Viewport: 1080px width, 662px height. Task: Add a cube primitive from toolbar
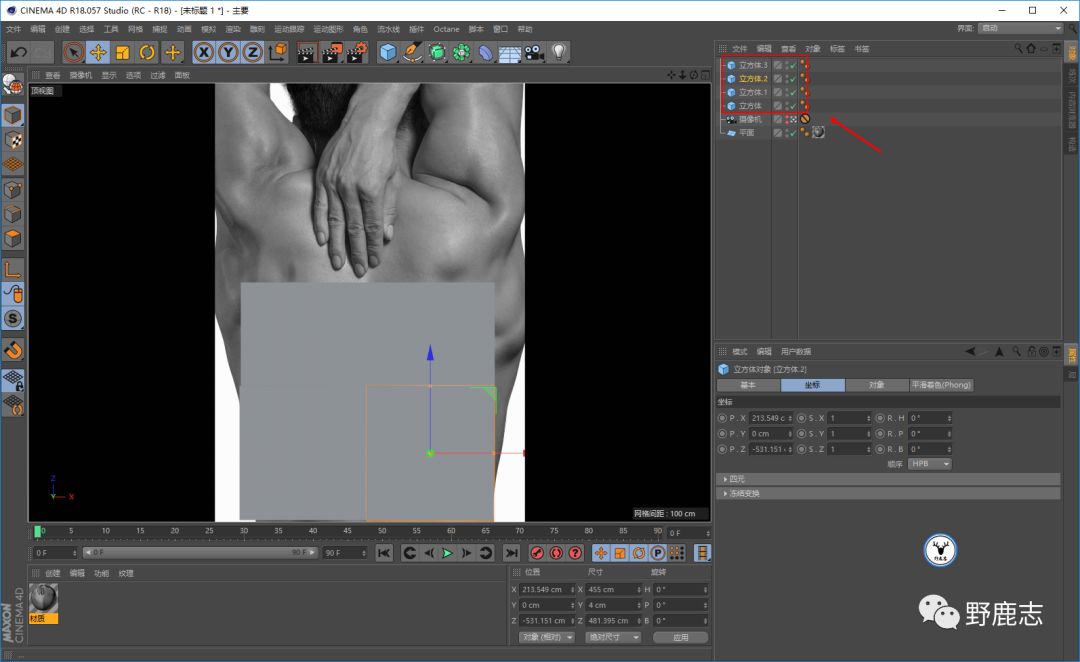pyautogui.click(x=388, y=52)
